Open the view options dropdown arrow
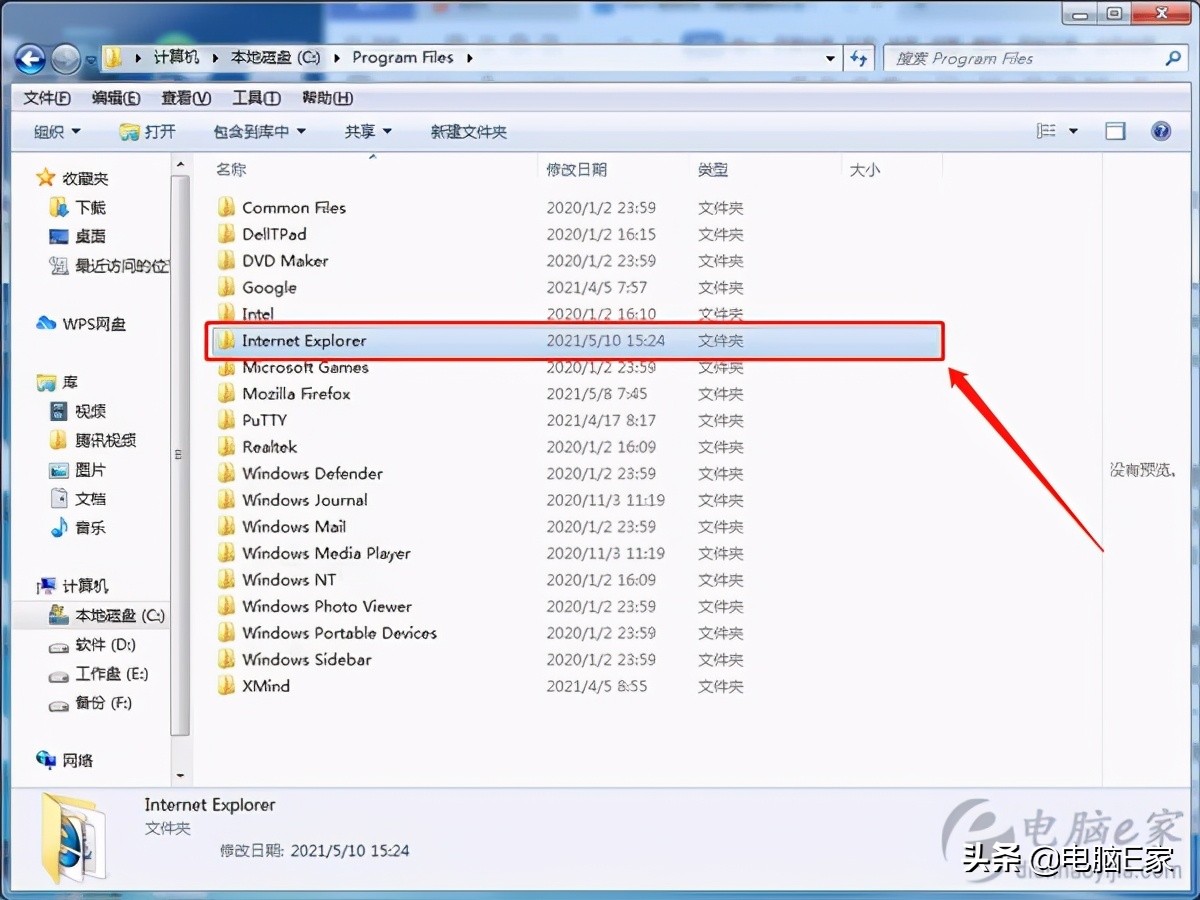The width and height of the screenshot is (1200, 900). click(x=1074, y=131)
